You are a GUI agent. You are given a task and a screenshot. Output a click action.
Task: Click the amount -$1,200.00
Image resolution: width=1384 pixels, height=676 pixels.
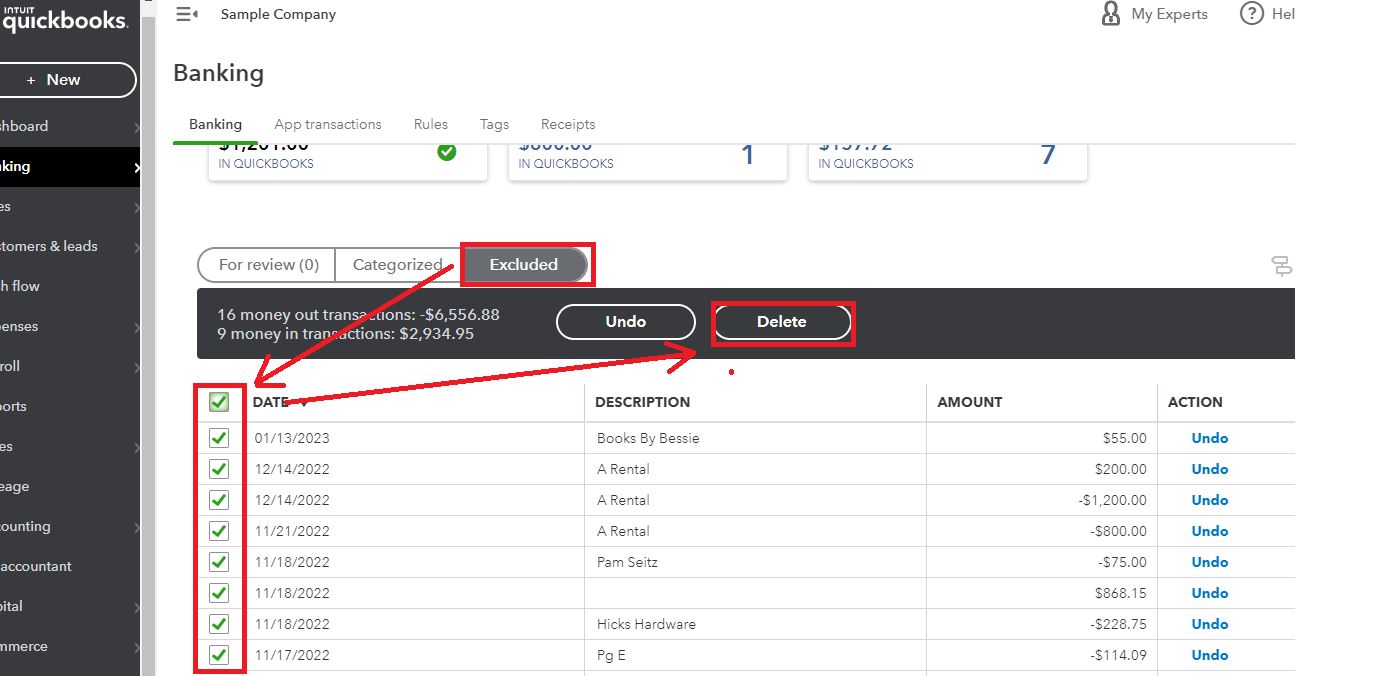[1113, 500]
